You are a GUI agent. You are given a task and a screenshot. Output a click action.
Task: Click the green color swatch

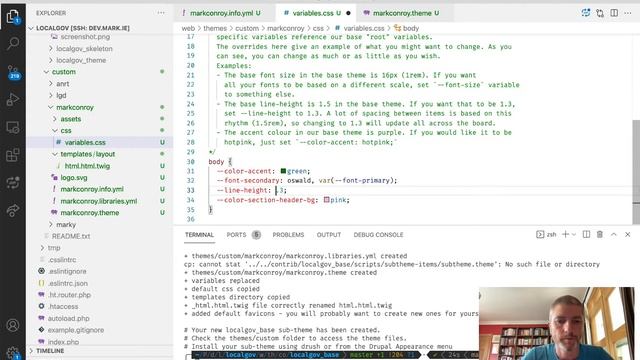point(283,171)
